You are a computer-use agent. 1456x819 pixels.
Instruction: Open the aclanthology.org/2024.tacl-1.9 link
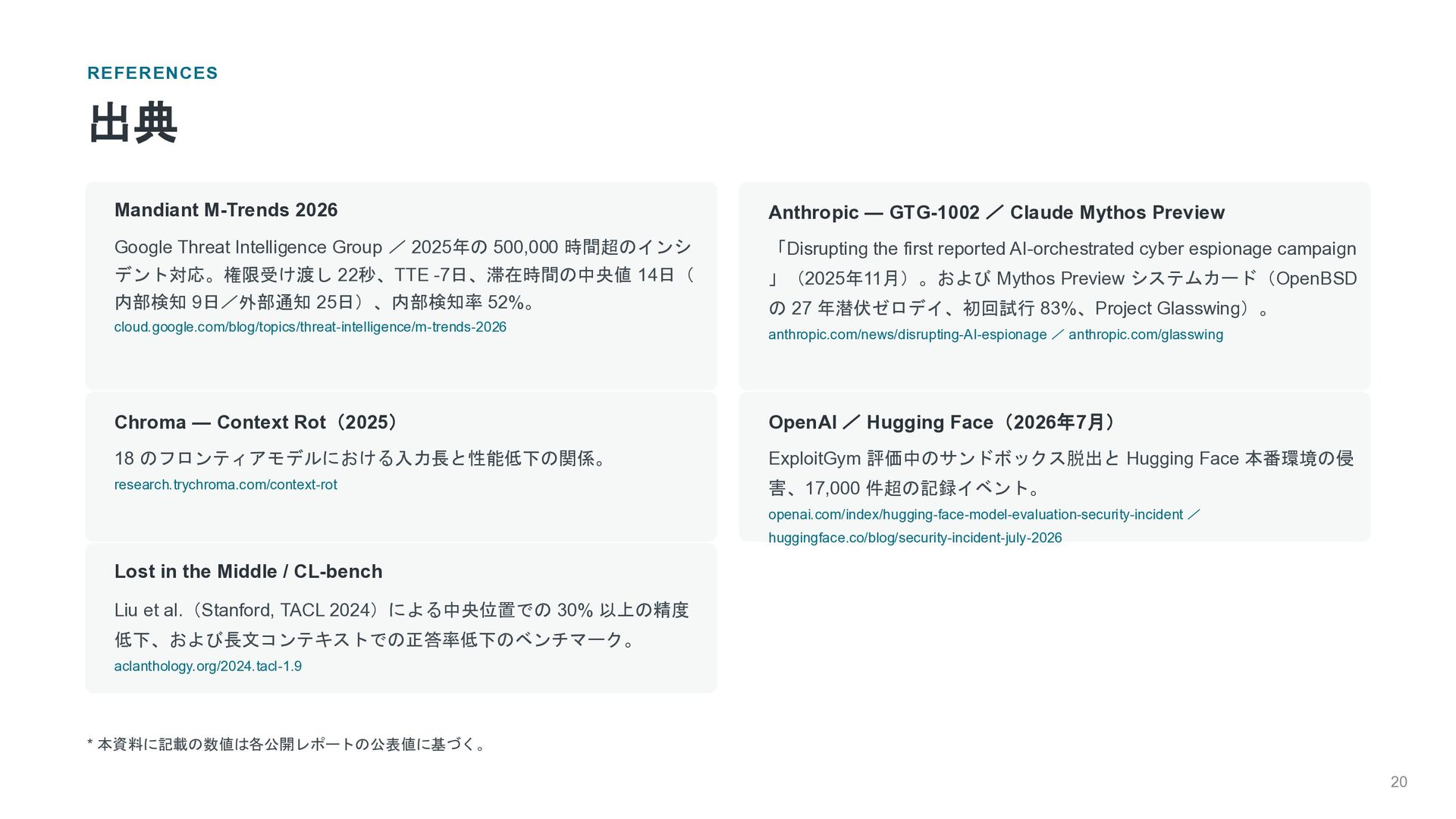click(208, 666)
